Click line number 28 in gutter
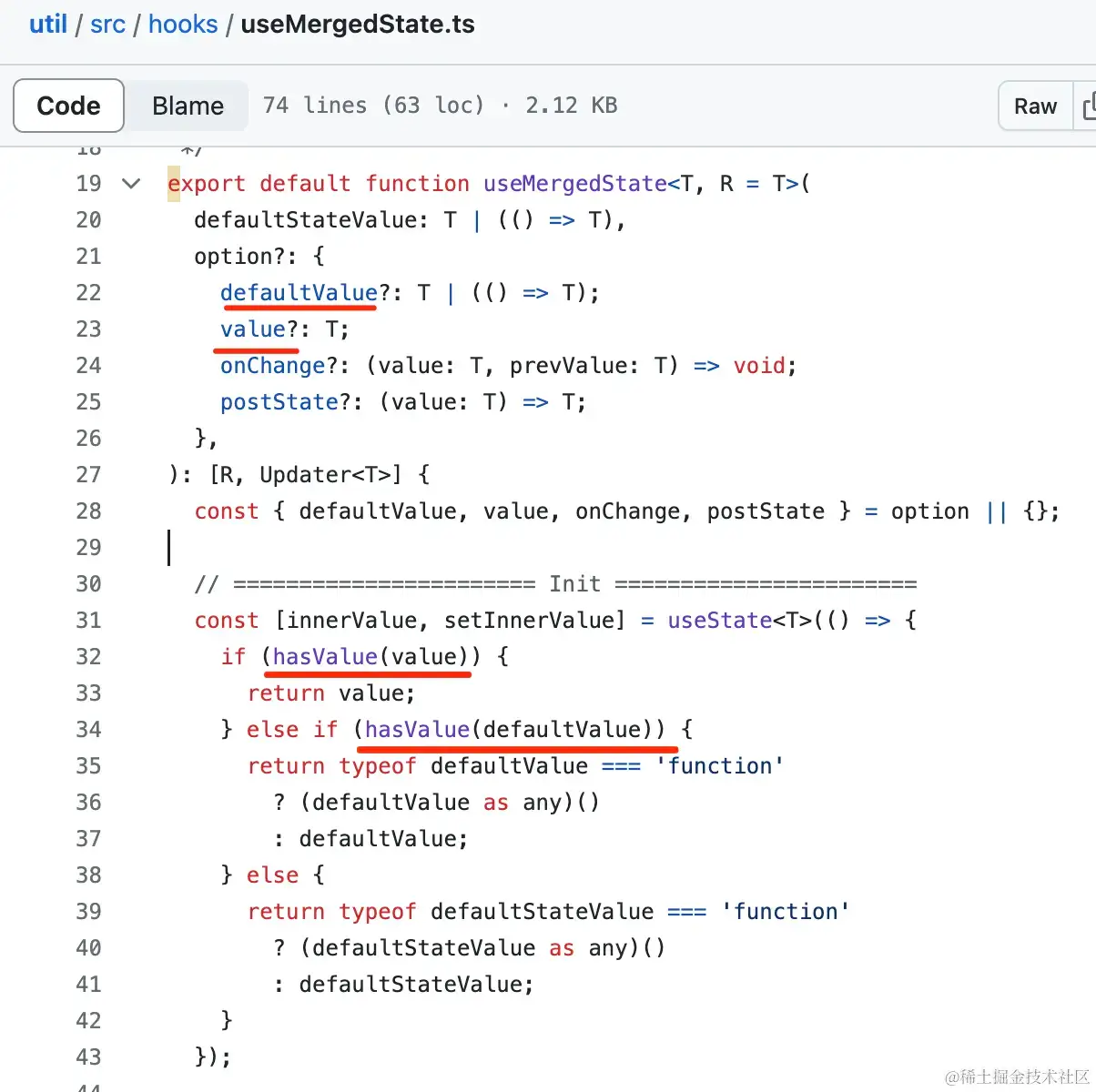The image size is (1096, 1092). [88, 511]
